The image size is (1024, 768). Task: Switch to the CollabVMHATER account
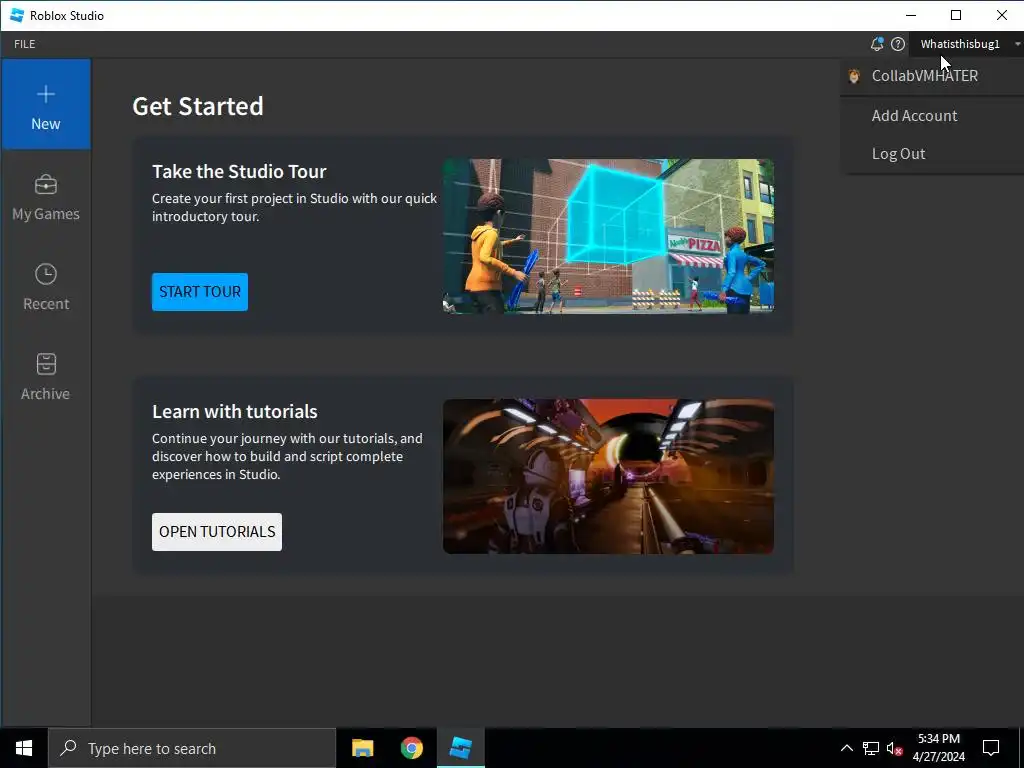pos(932,76)
